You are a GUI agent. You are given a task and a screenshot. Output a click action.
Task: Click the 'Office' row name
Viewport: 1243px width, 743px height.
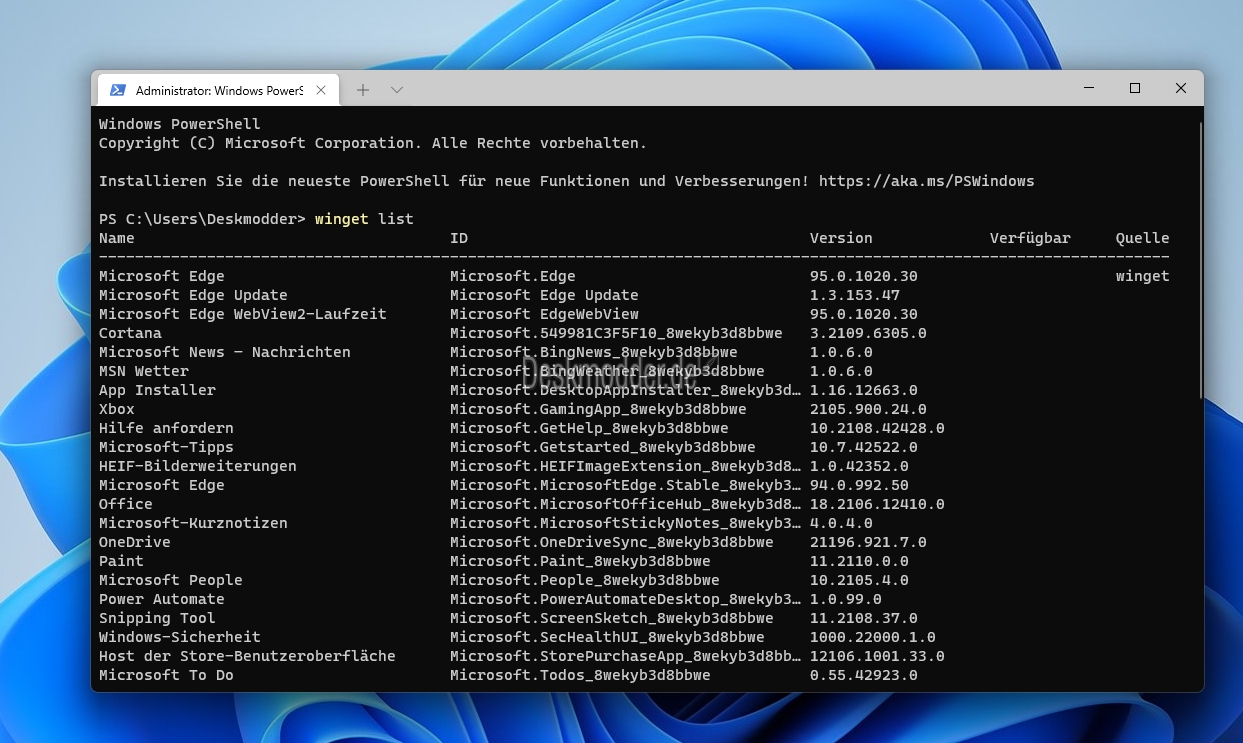(x=126, y=504)
